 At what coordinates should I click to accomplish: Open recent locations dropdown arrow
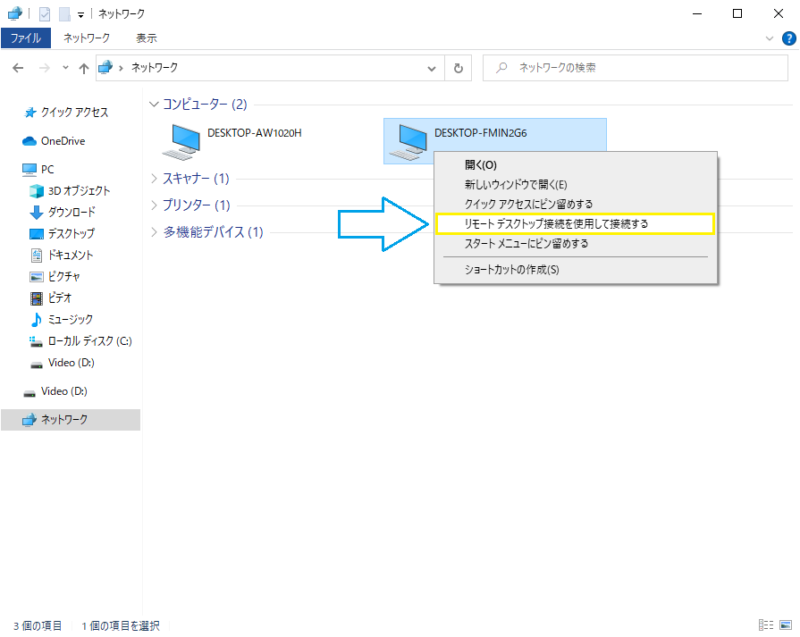pyautogui.click(x=65, y=68)
